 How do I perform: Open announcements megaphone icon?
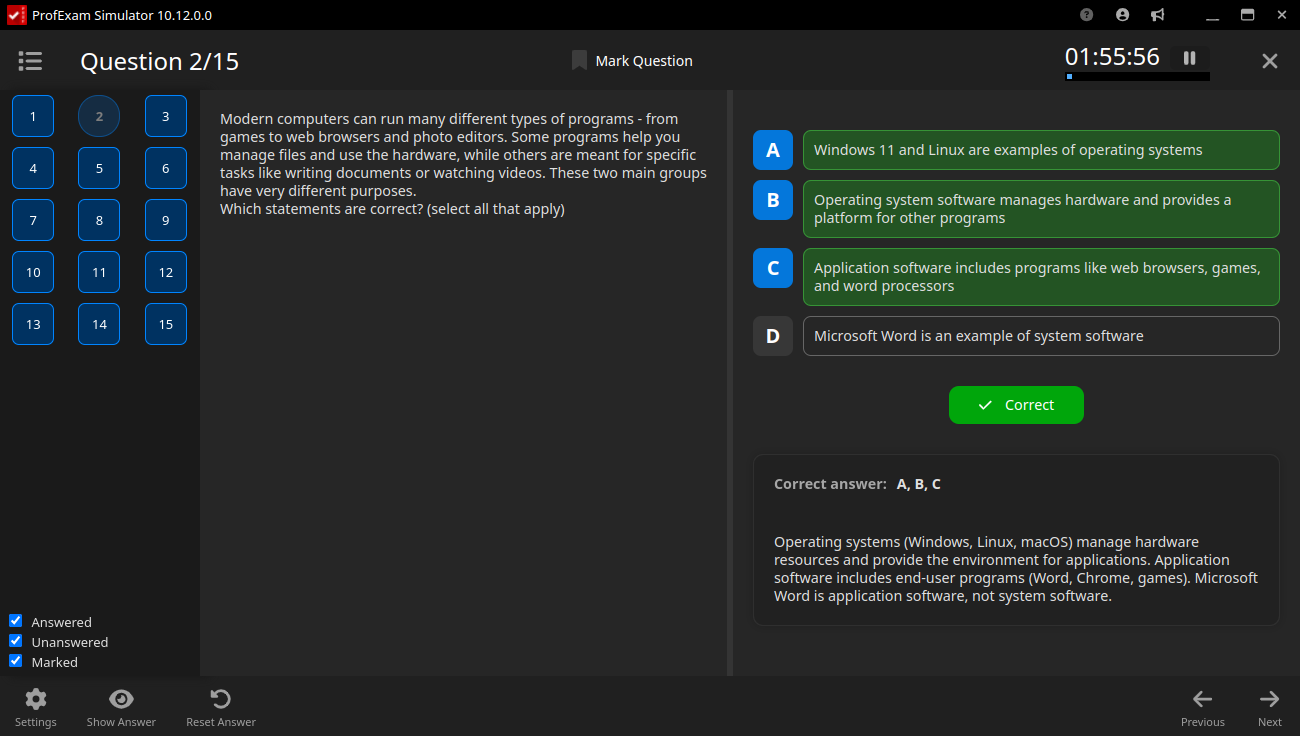(1157, 15)
